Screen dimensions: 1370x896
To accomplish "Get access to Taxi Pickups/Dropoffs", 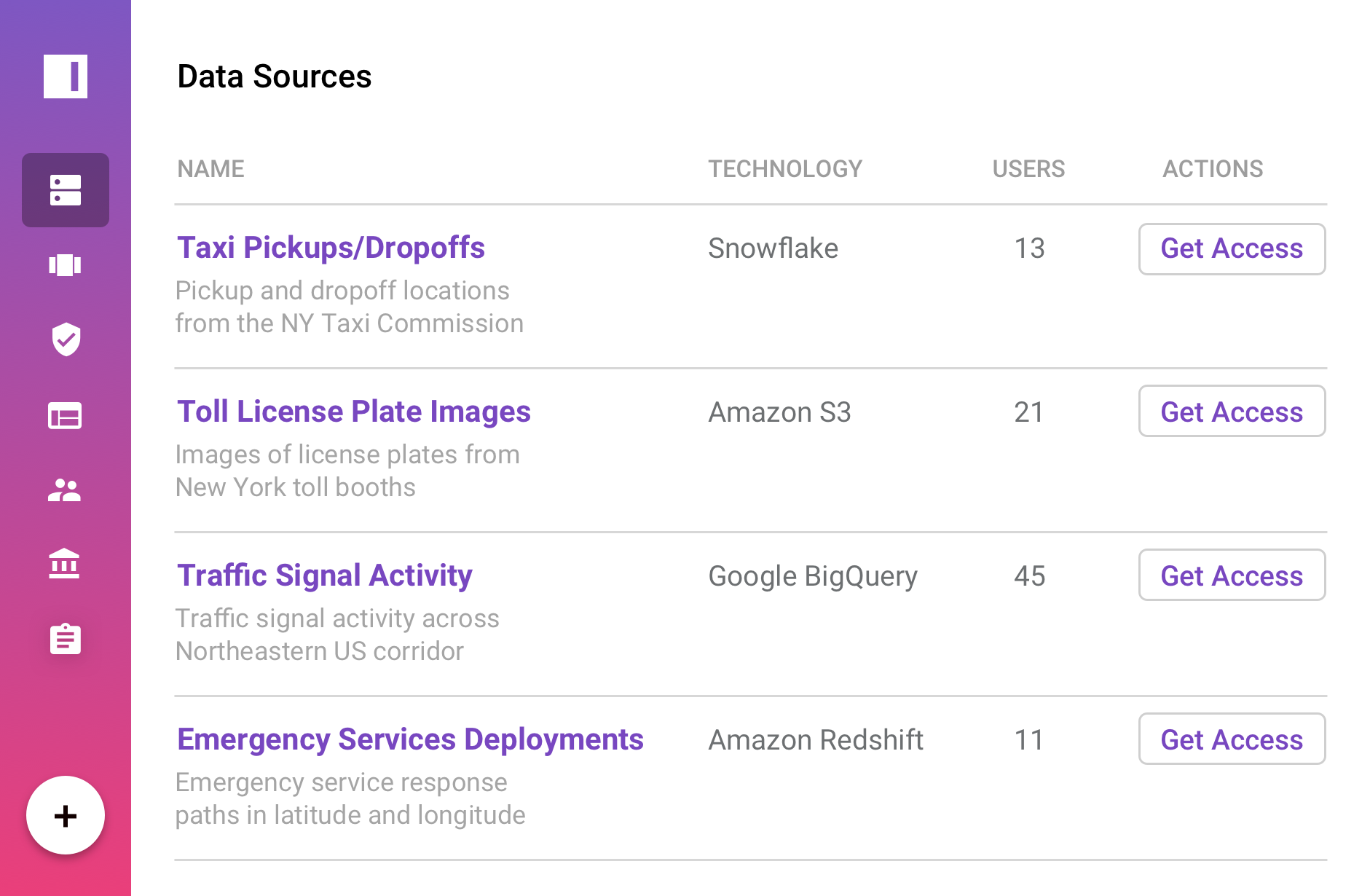I will [1232, 249].
